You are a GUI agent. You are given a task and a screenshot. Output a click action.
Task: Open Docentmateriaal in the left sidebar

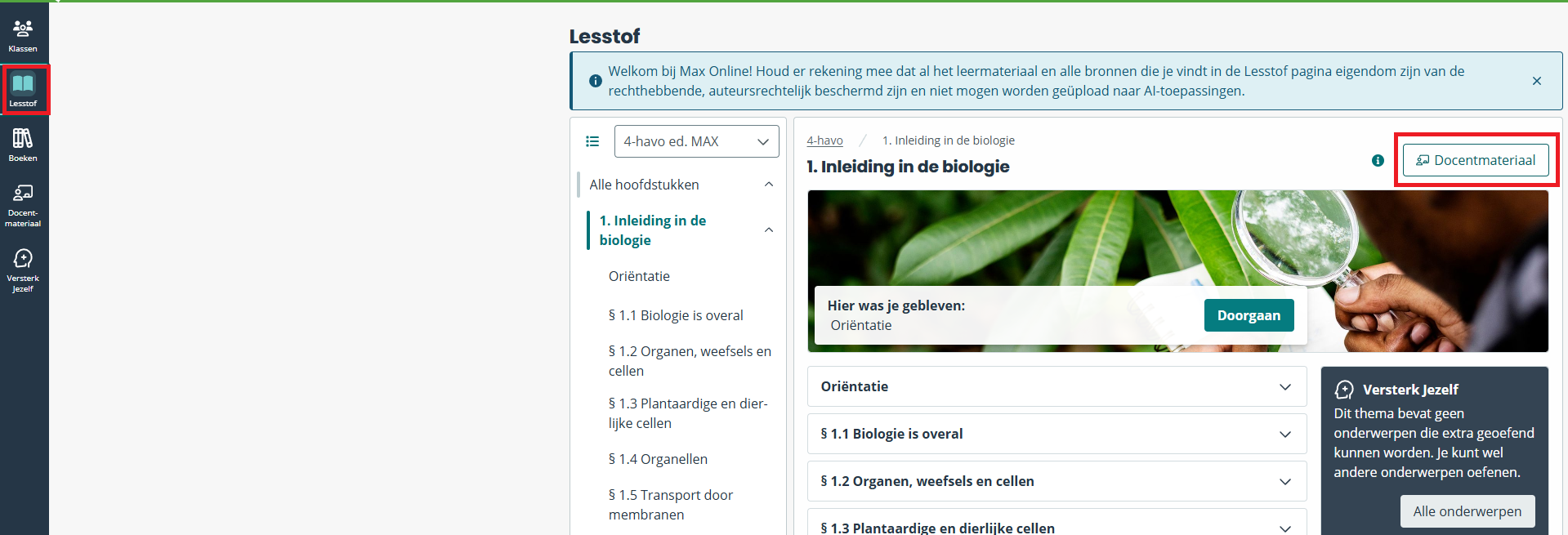tap(23, 204)
